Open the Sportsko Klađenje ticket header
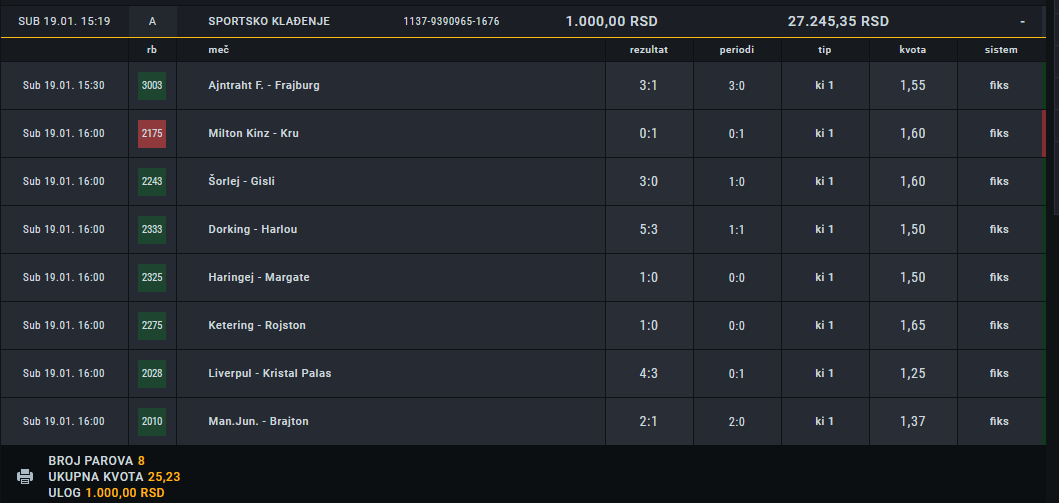 (x=269, y=22)
